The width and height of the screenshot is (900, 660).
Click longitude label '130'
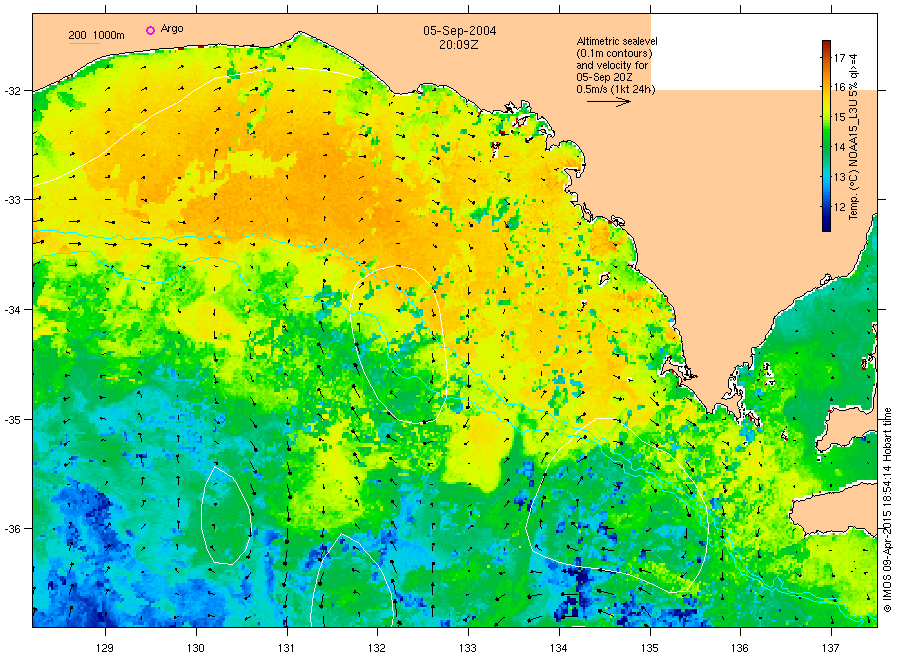point(196,649)
